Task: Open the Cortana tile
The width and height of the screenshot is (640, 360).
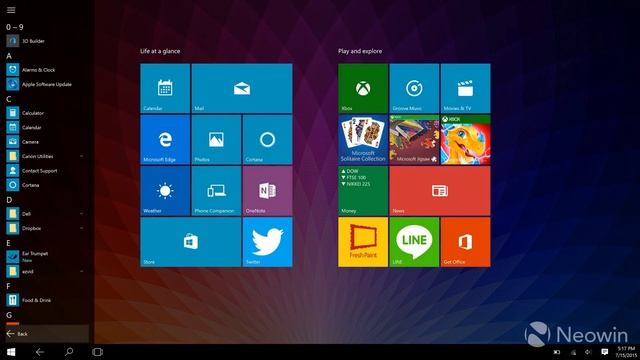Action: pos(267,140)
